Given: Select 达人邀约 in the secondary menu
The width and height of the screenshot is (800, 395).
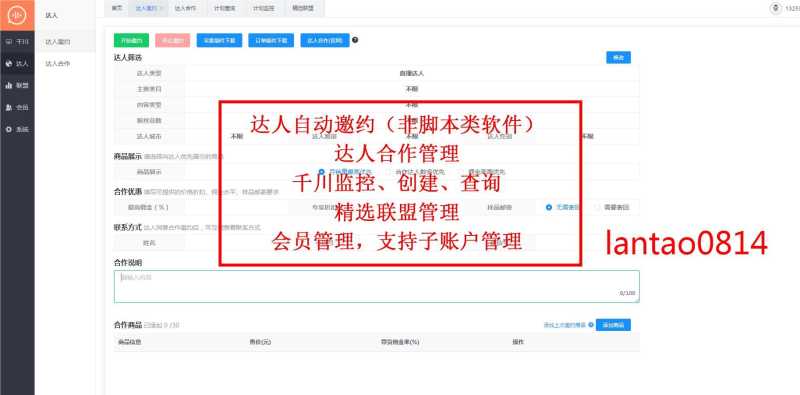Looking at the screenshot, I should (65, 42).
